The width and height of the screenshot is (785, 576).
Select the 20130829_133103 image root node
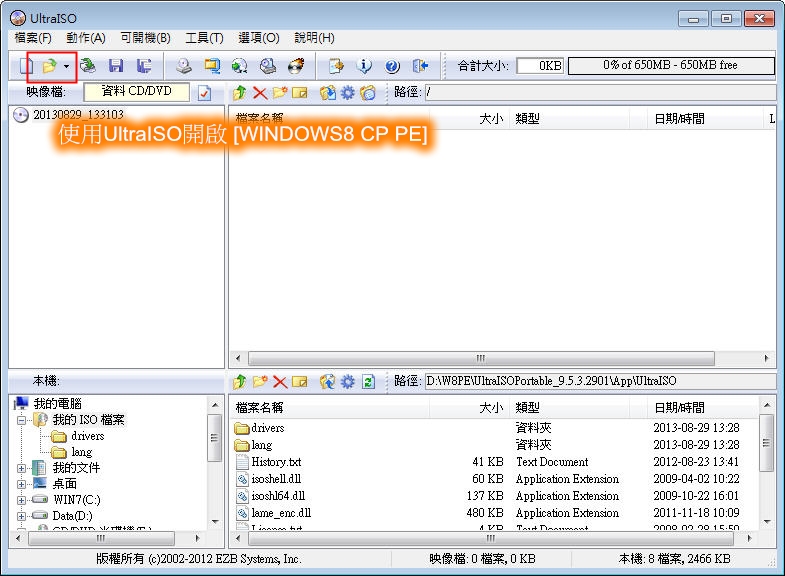pyautogui.click(x=78, y=115)
